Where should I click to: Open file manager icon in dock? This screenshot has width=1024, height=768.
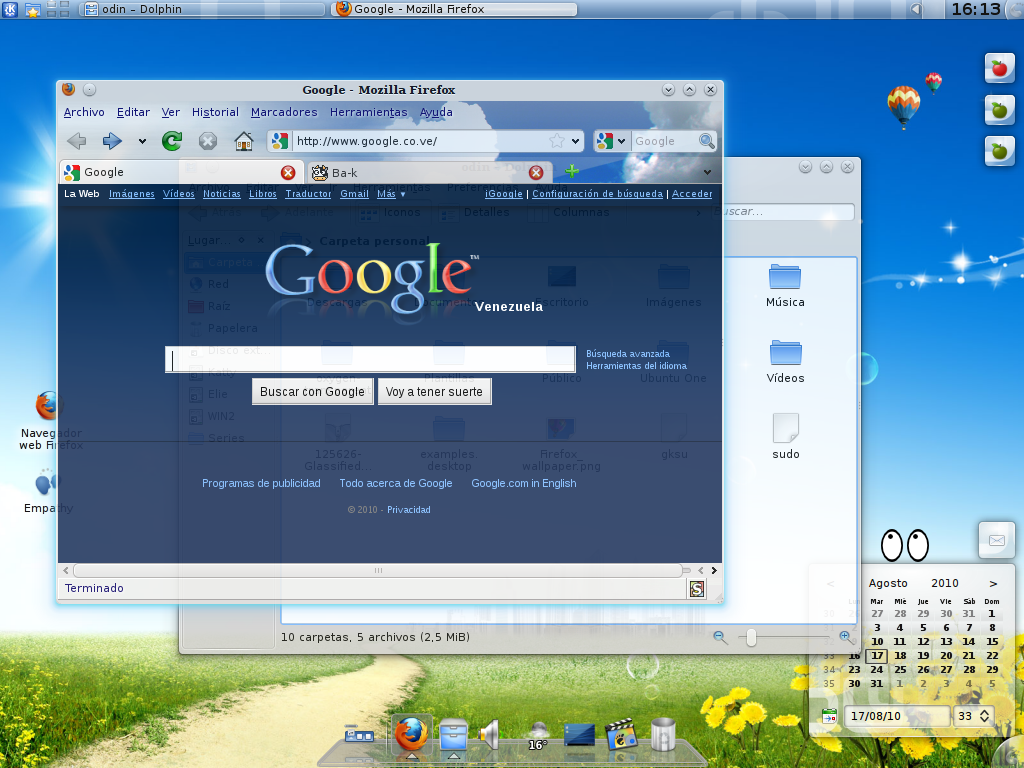pyautogui.click(x=453, y=734)
